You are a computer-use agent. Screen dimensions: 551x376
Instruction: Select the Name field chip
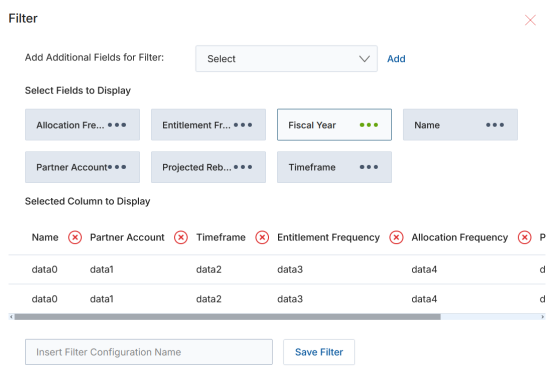tap(460, 125)
